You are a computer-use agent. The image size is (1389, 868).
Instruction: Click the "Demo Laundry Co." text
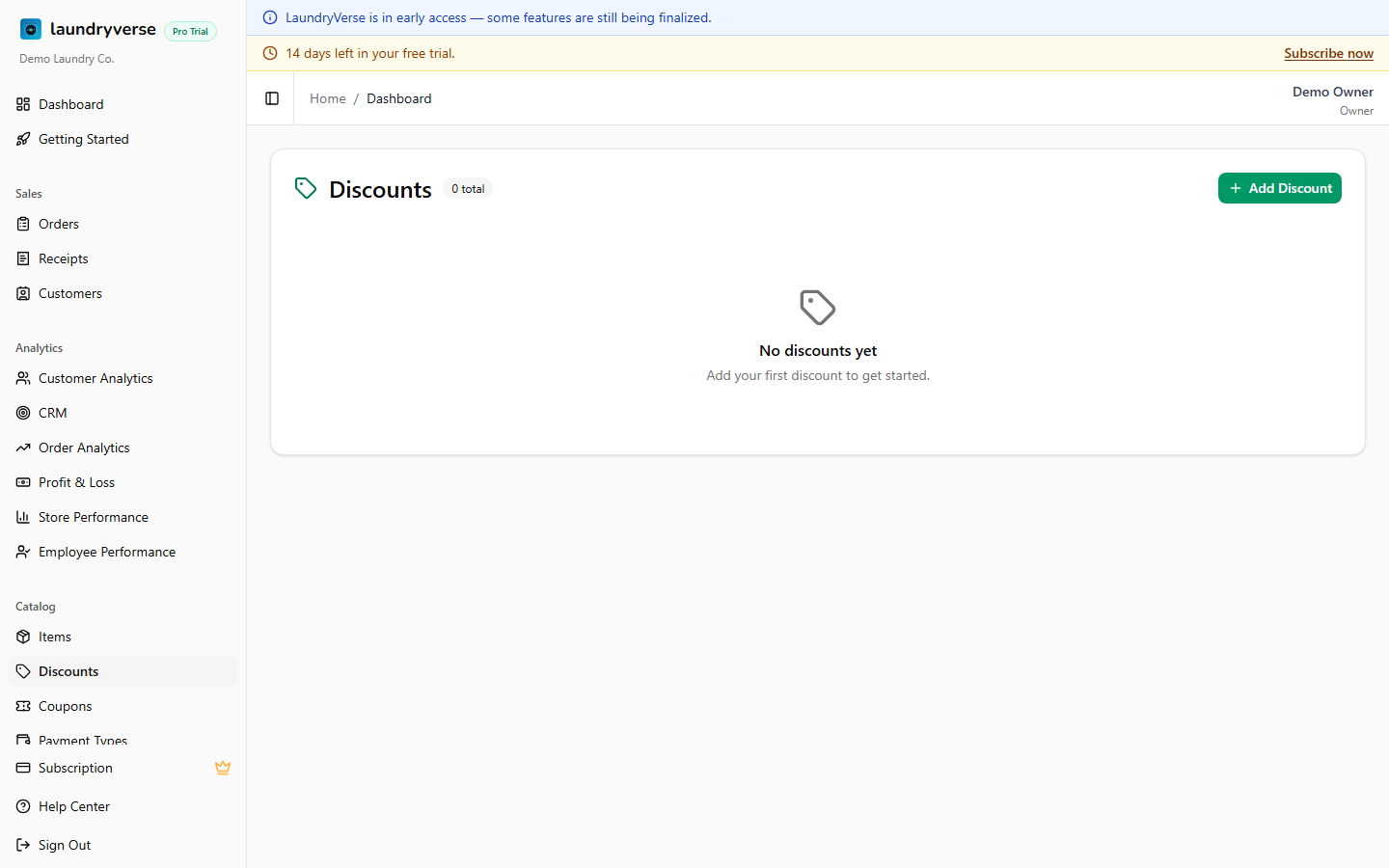(67, 59)
